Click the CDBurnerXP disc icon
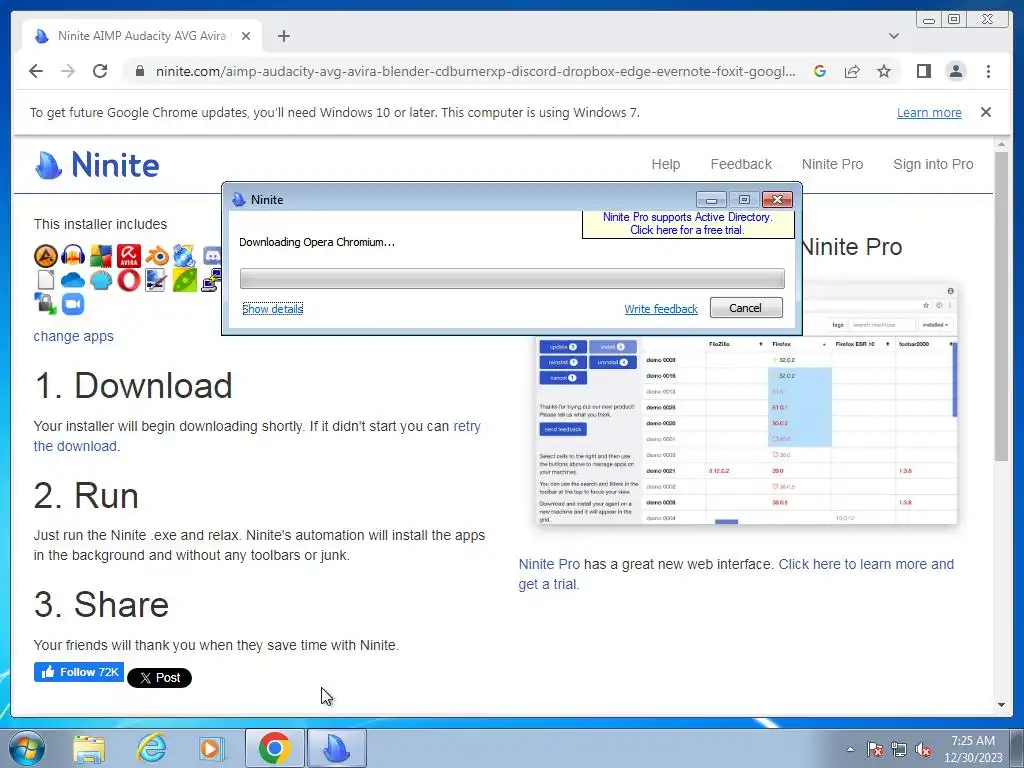 point(184,256)
